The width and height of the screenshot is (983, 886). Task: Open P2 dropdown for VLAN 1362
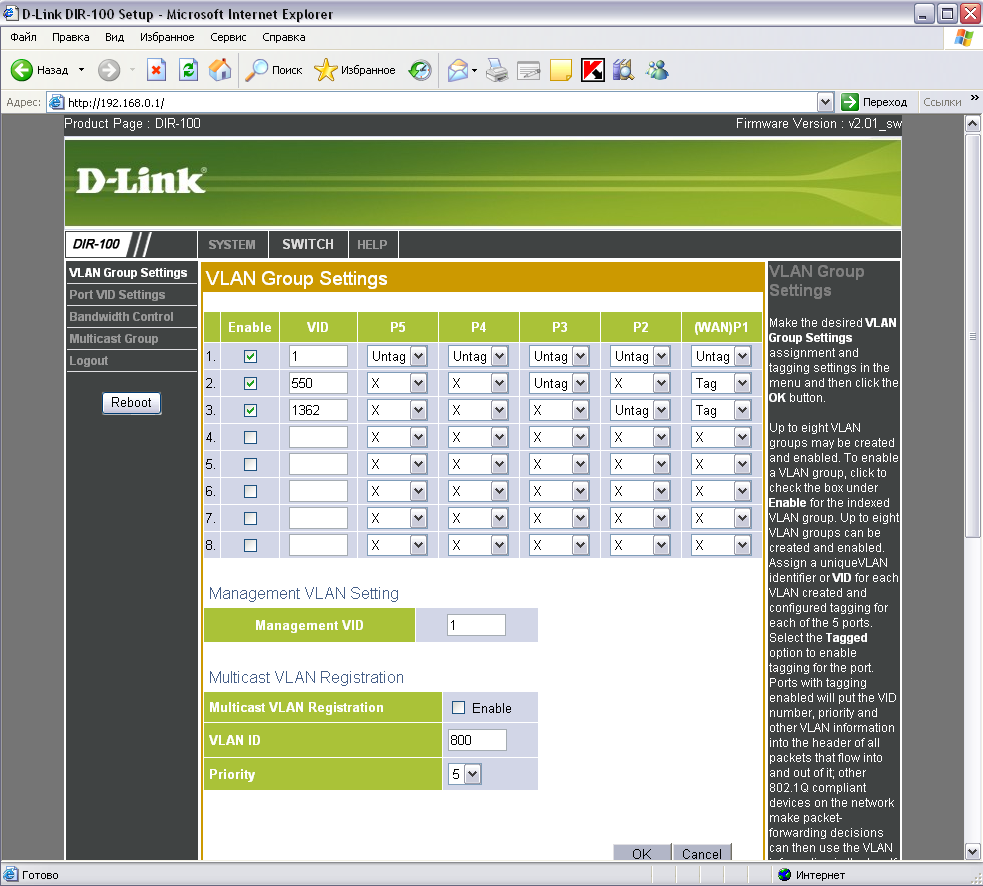click(x=640, y=411)
